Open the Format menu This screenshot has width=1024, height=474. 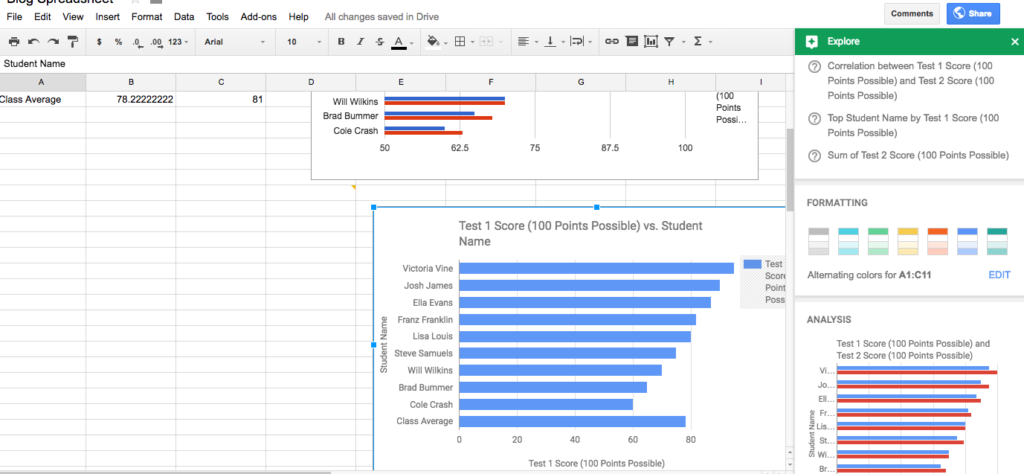(x=146, y=17)
